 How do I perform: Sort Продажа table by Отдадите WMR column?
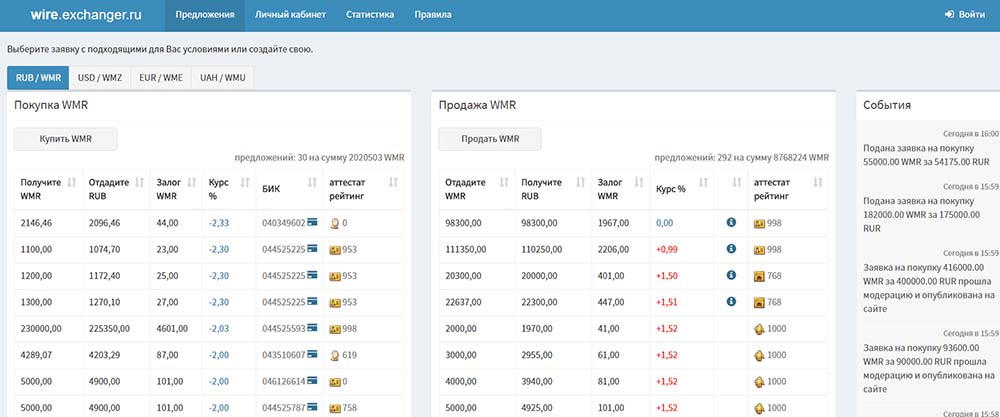click(504, 182)
